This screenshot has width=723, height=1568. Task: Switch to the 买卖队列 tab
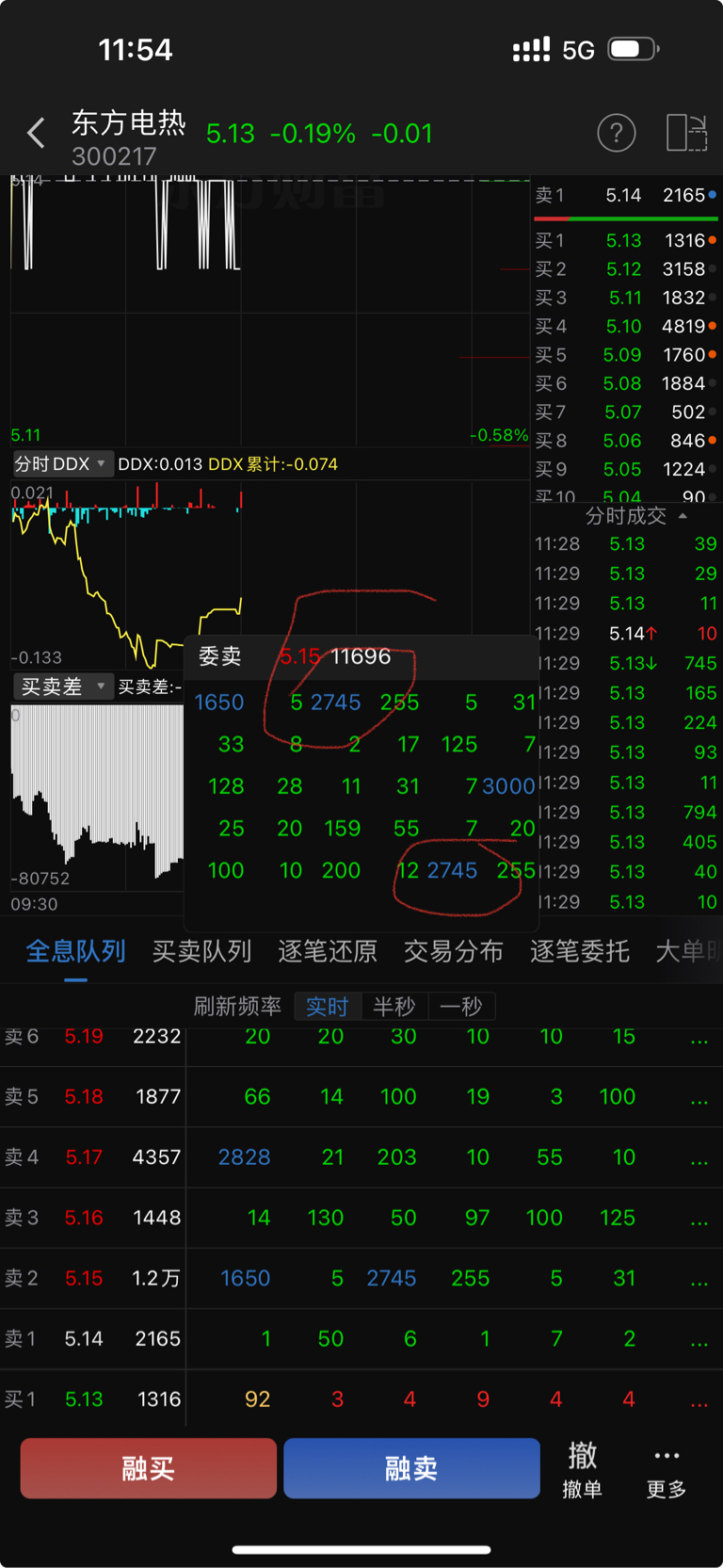201,951
